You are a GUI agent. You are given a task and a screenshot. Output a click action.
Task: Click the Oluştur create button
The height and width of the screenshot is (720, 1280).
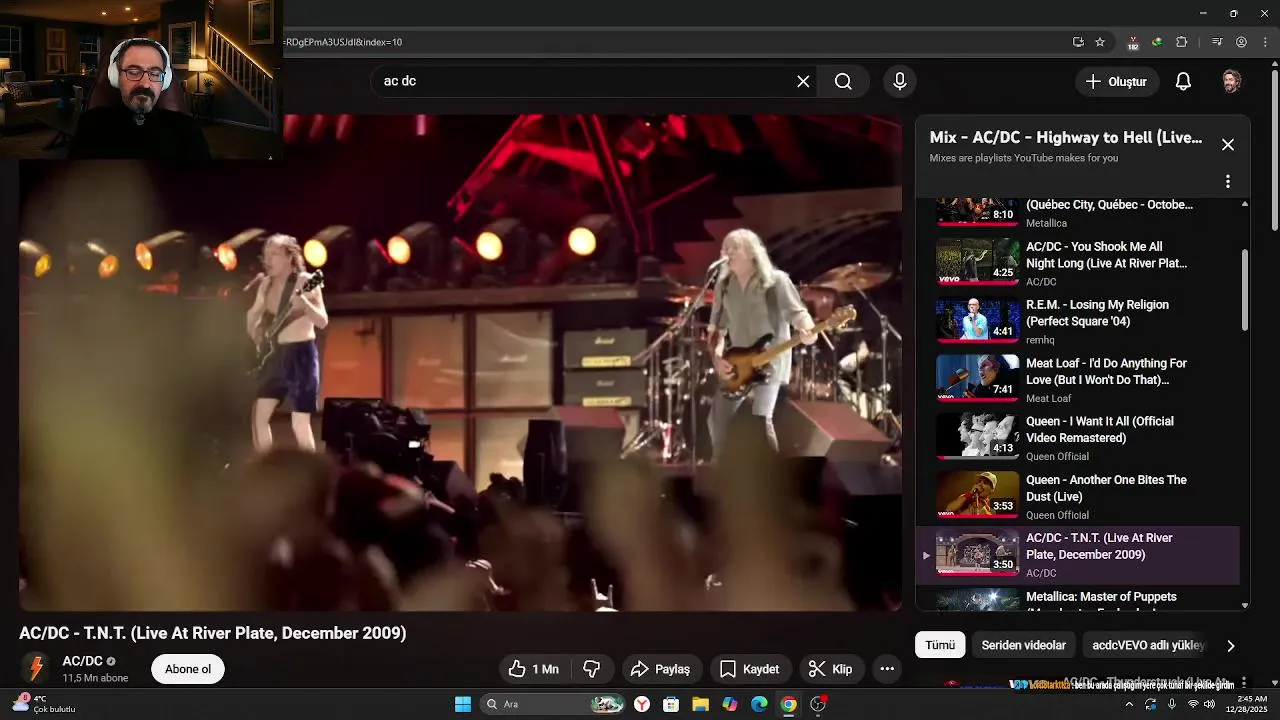(x=1117, y=82)
